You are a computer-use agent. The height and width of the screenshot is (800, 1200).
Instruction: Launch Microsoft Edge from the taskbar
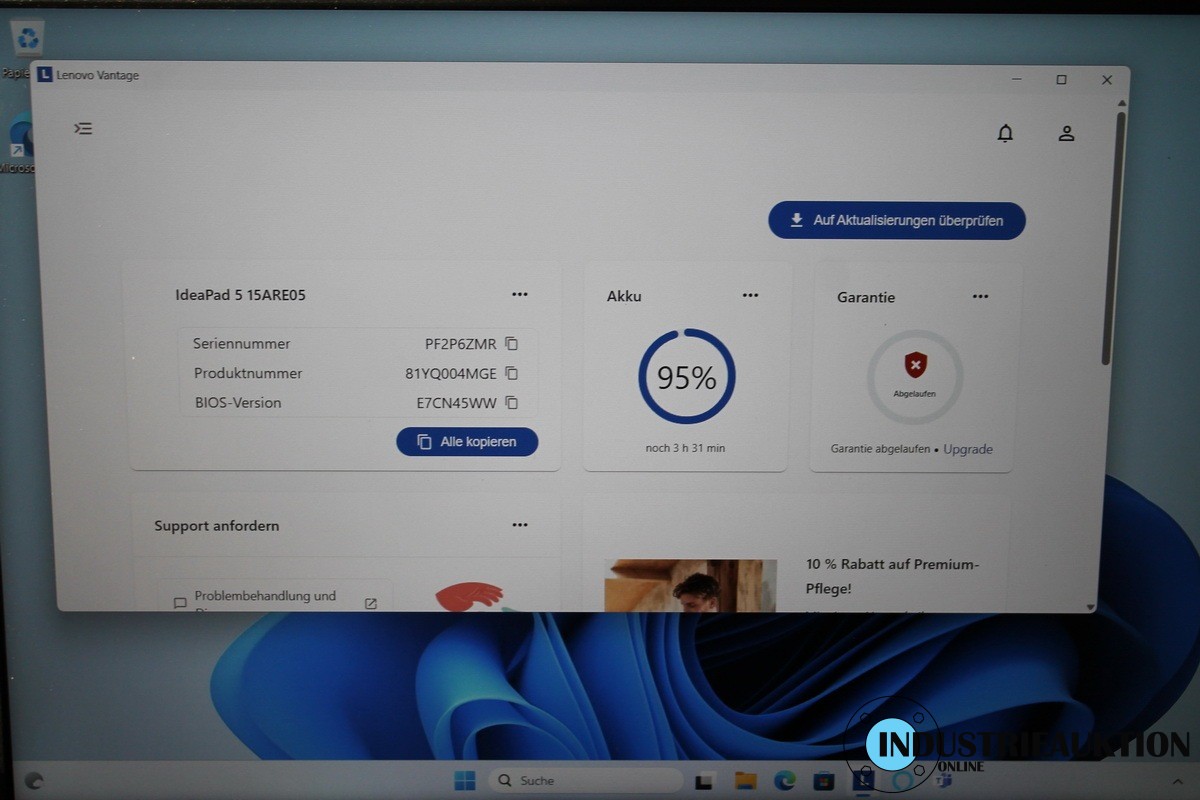pyautogui.click(x=785, y=780)
